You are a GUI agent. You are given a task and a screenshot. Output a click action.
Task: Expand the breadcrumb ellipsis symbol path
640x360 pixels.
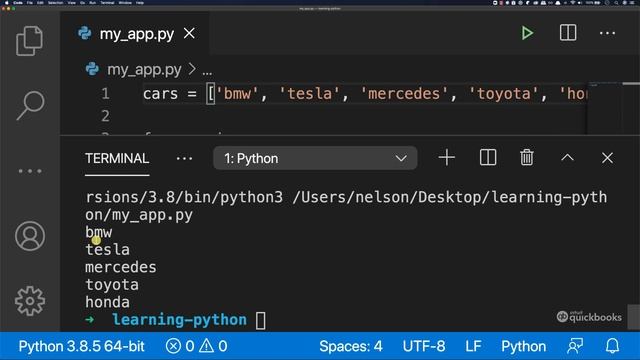click(207, 72)
